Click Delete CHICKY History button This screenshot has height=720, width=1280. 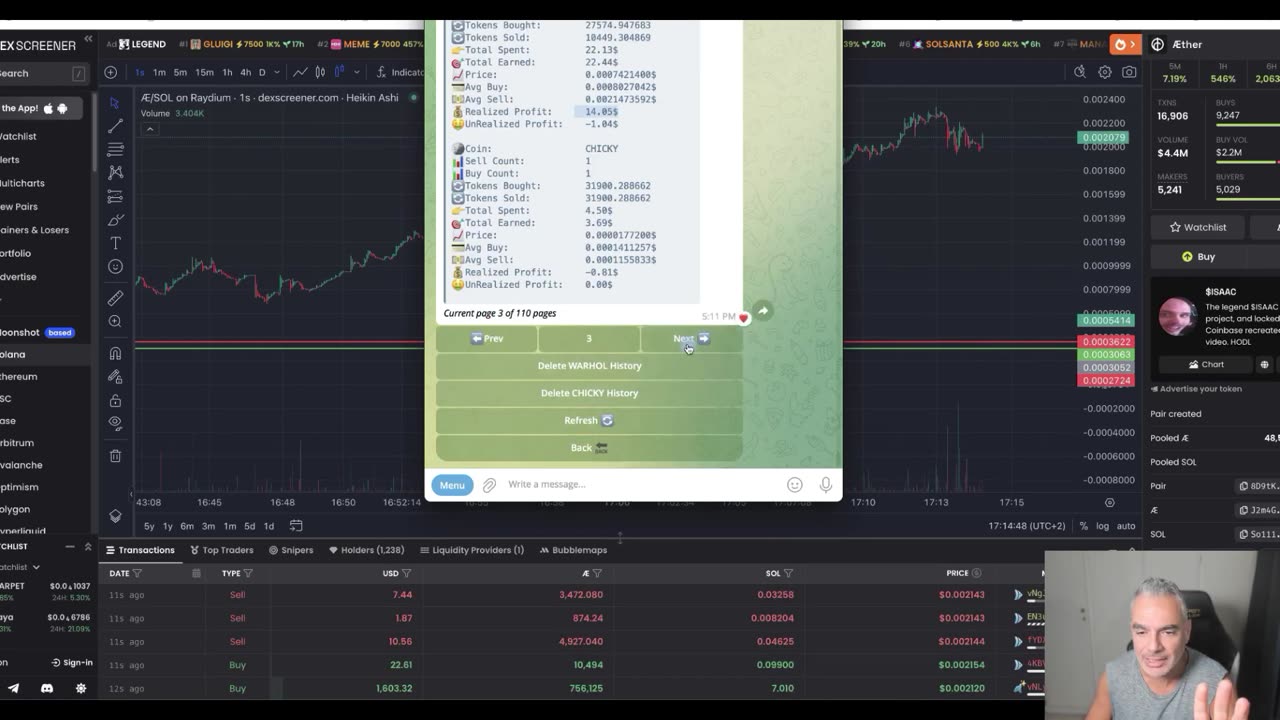[589, 393]
